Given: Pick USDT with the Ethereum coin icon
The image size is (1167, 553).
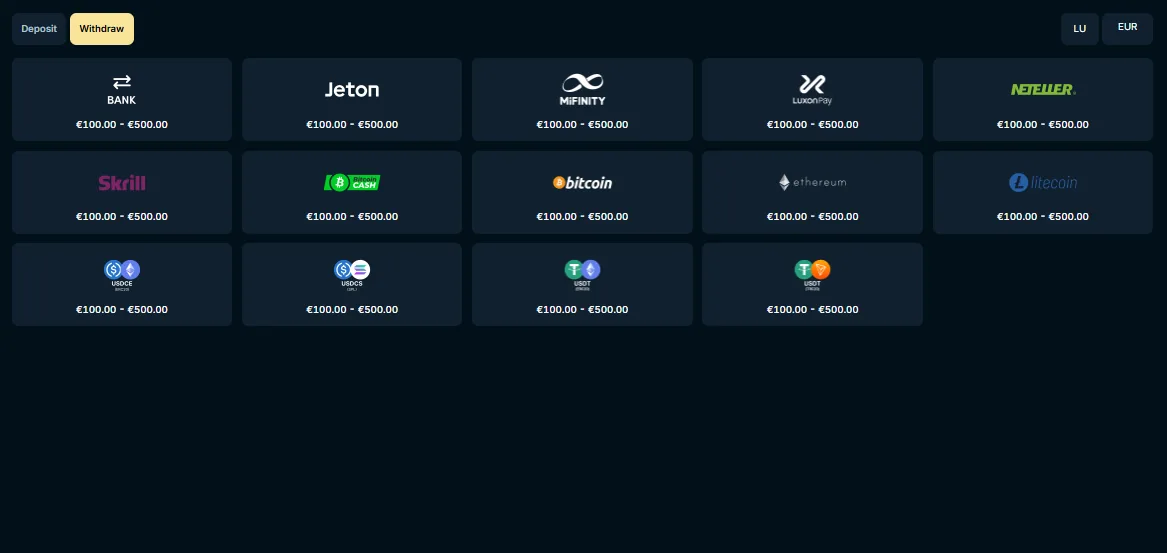Looking at the screenshot, I should (582, 275).
